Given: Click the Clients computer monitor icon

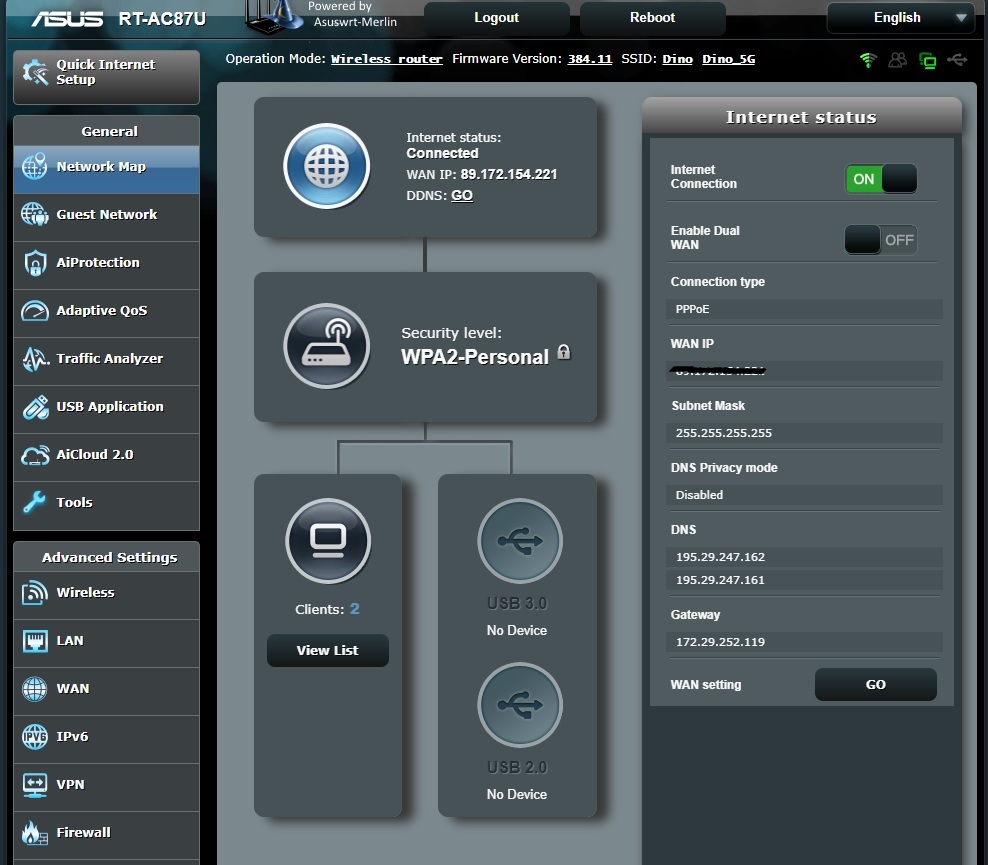Looking at the screenshot, I should tap(328, 541).
